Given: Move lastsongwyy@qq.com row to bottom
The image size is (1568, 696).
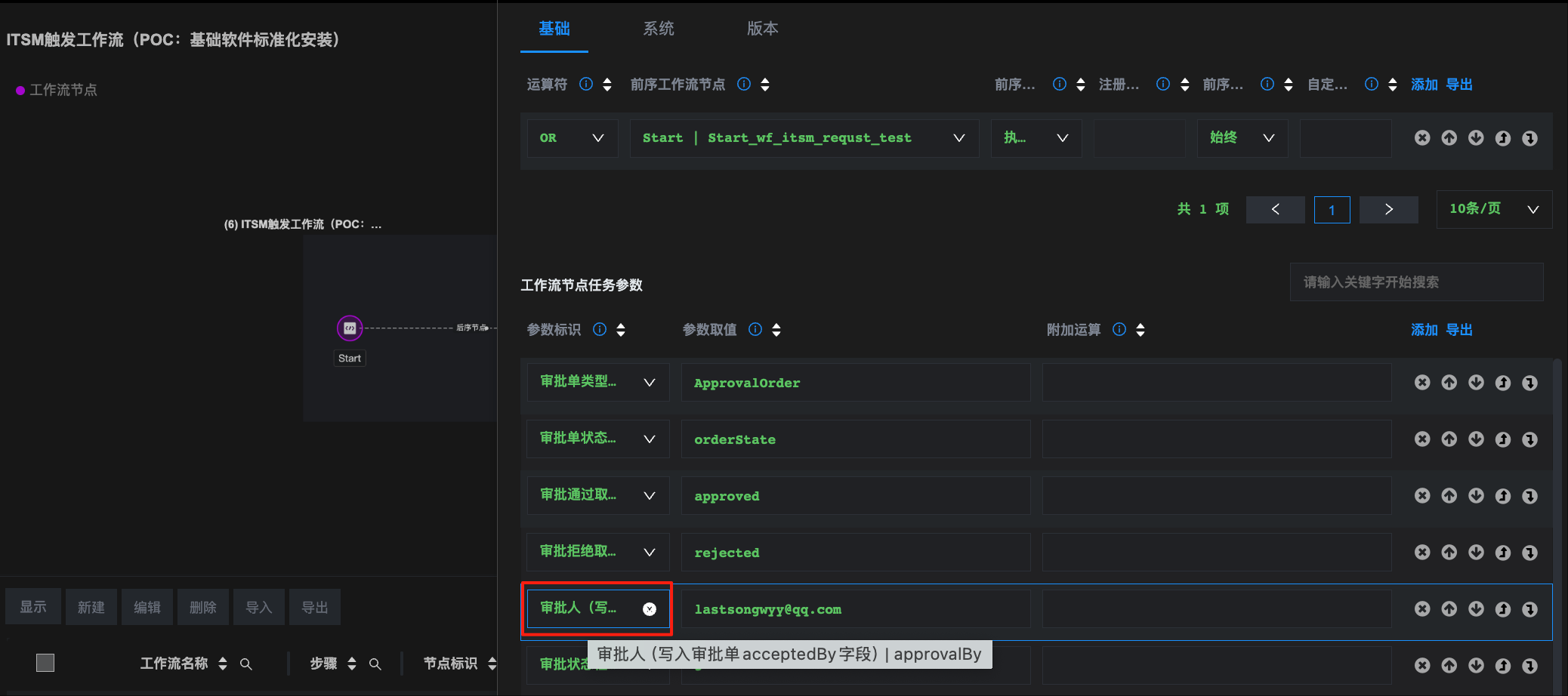Looking at the screenshot, I should 1529,609.
